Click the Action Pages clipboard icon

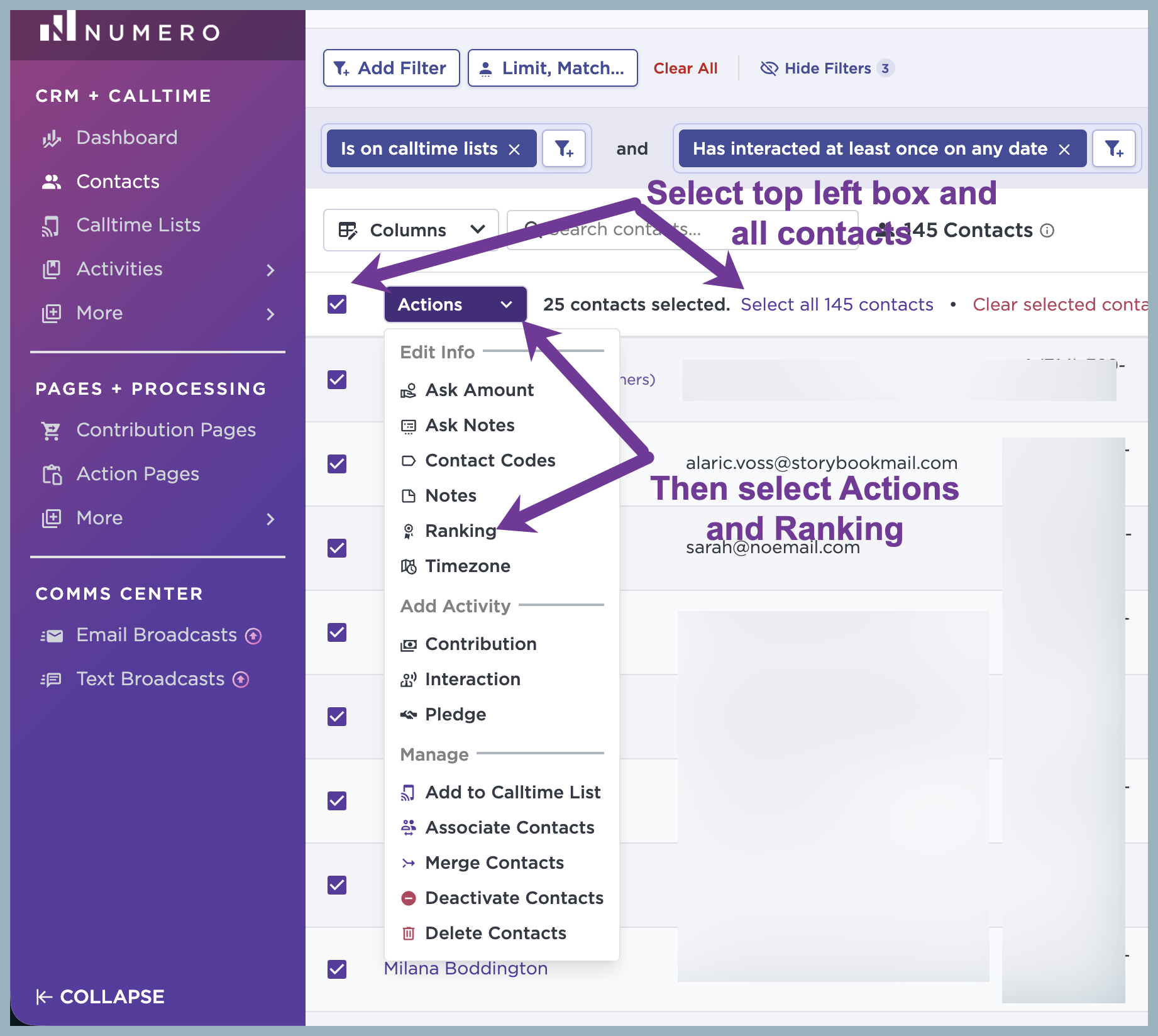(x=52, y=475)
